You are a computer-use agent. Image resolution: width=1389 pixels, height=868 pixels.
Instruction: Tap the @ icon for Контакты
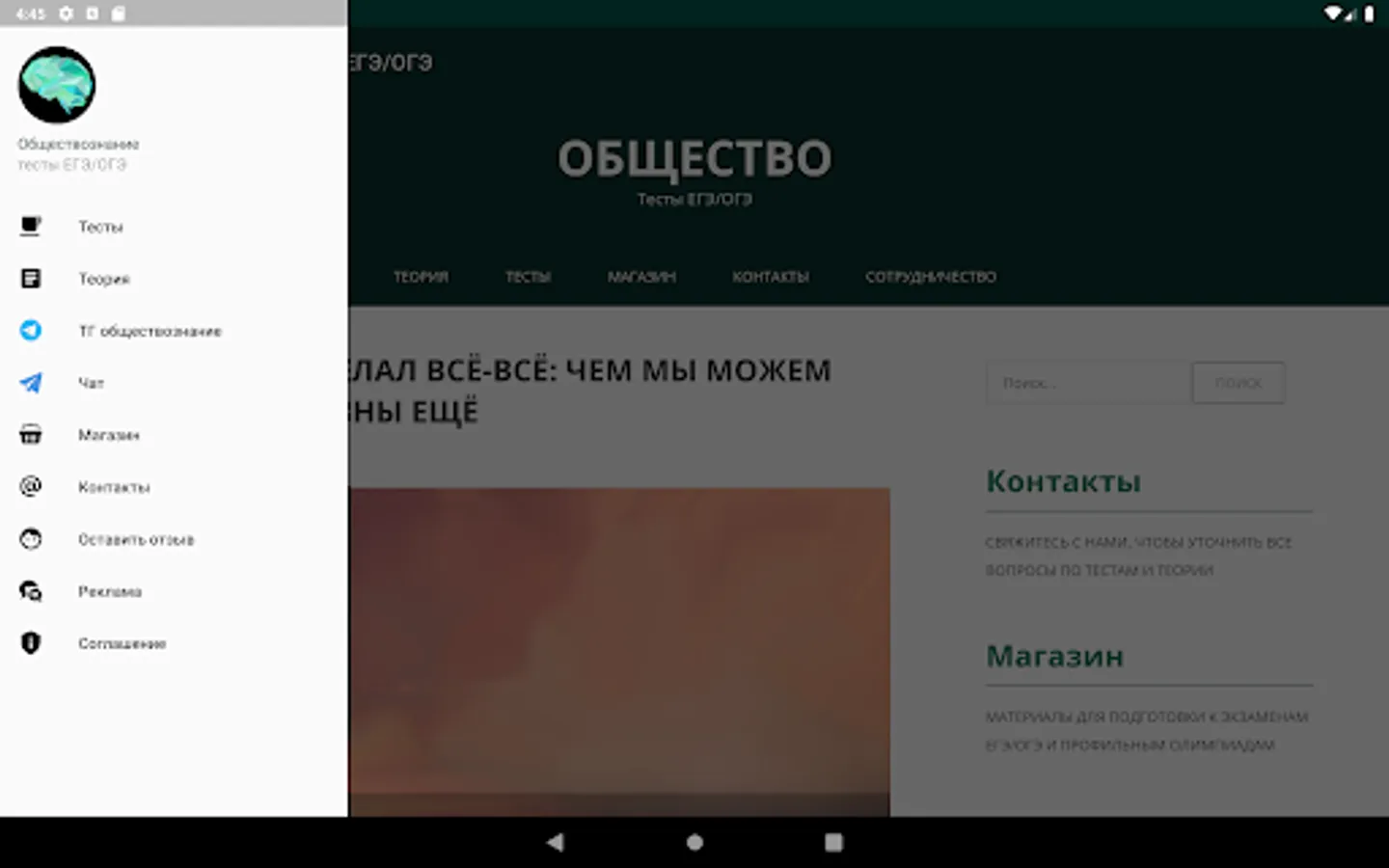pos(31,487)
